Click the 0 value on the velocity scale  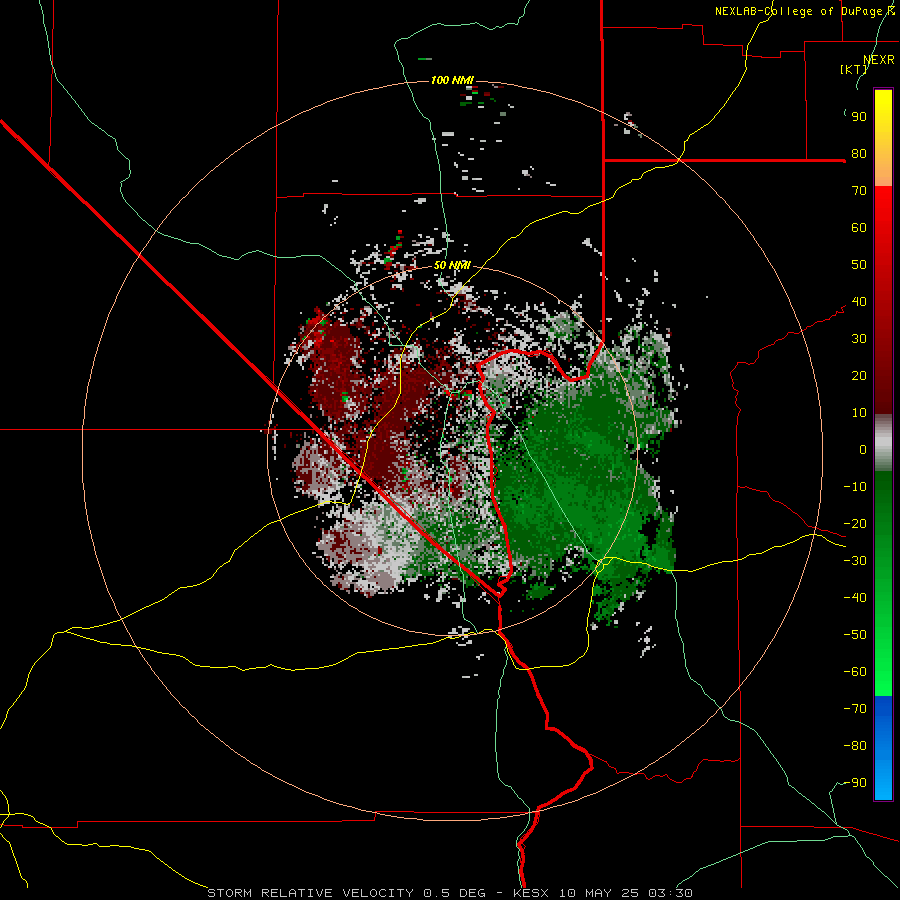(x=863, y=450)
